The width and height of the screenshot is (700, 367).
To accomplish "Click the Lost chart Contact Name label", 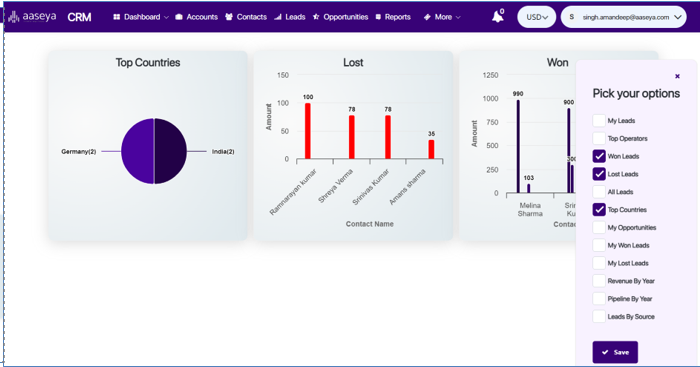I will tap(370, 224).
